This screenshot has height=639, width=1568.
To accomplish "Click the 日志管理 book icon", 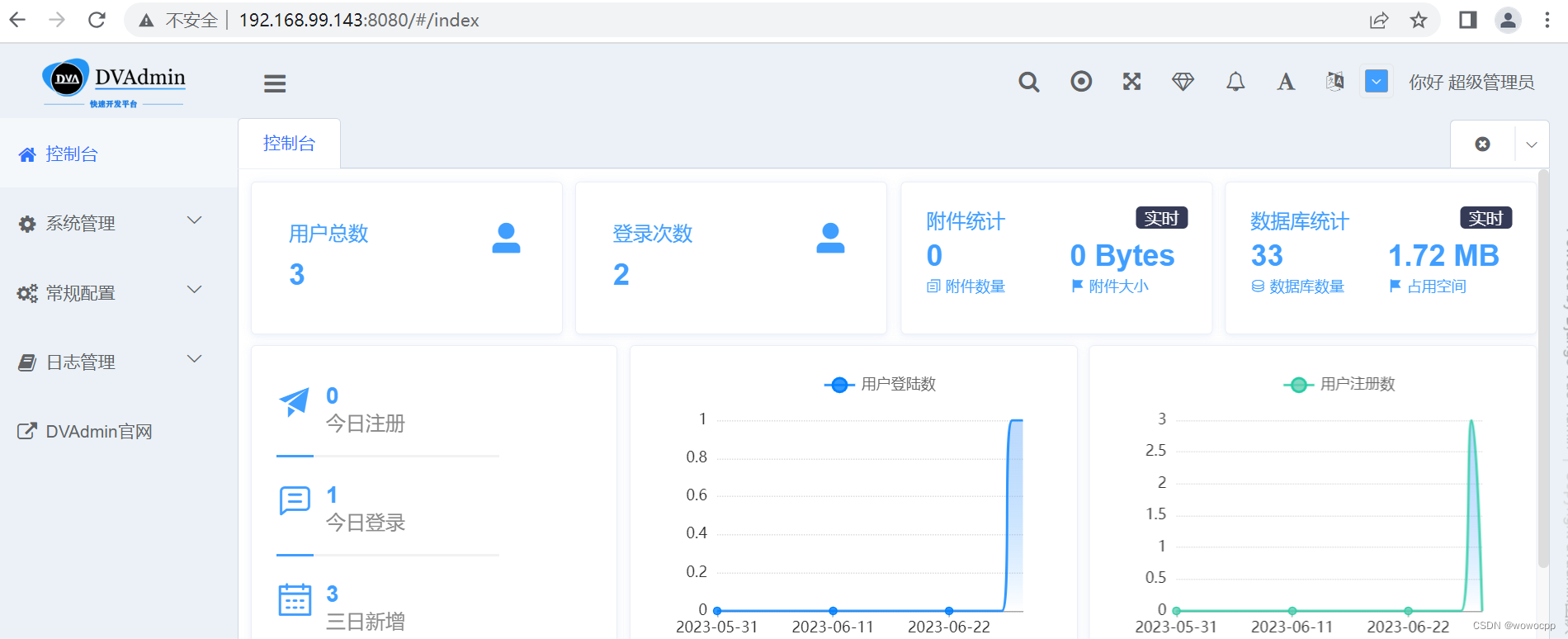I will coord(27,362).
